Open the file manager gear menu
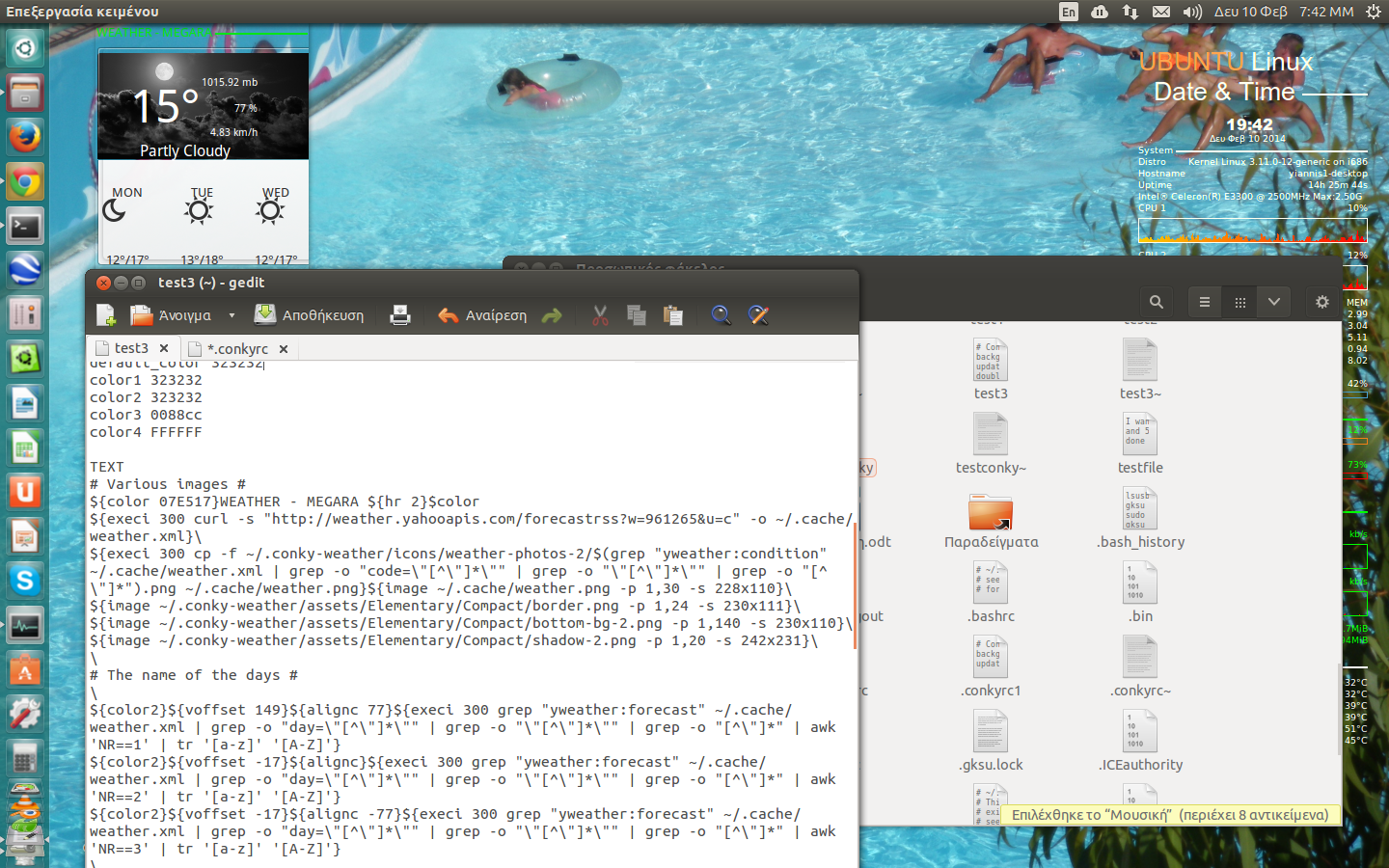 [x=1322, y=302]
